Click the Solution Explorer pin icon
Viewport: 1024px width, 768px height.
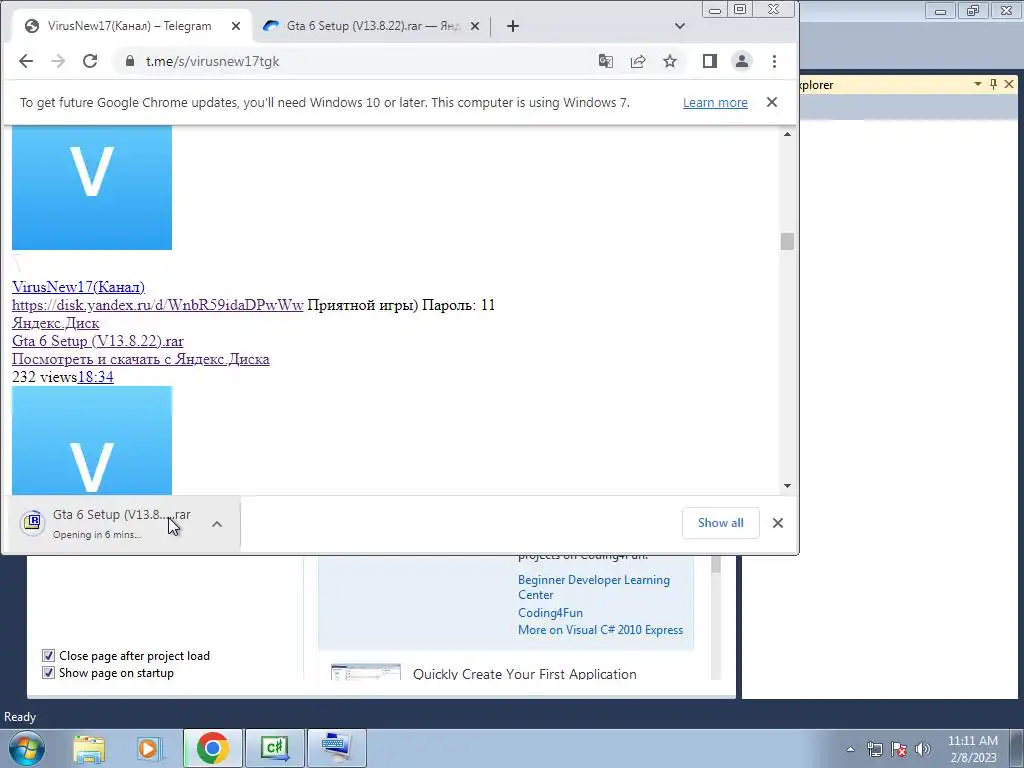point(993,84)
